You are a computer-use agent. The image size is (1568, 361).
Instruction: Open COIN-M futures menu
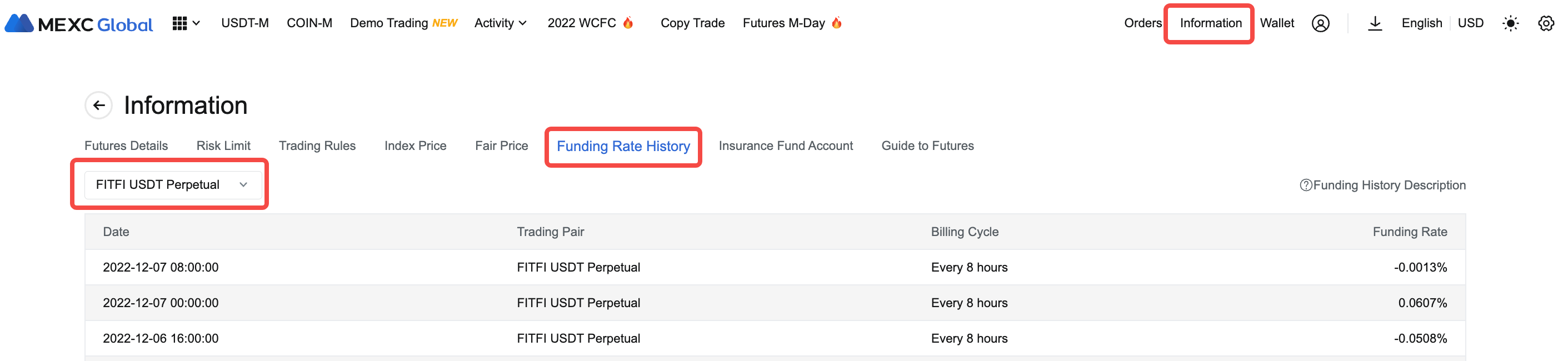309,23
